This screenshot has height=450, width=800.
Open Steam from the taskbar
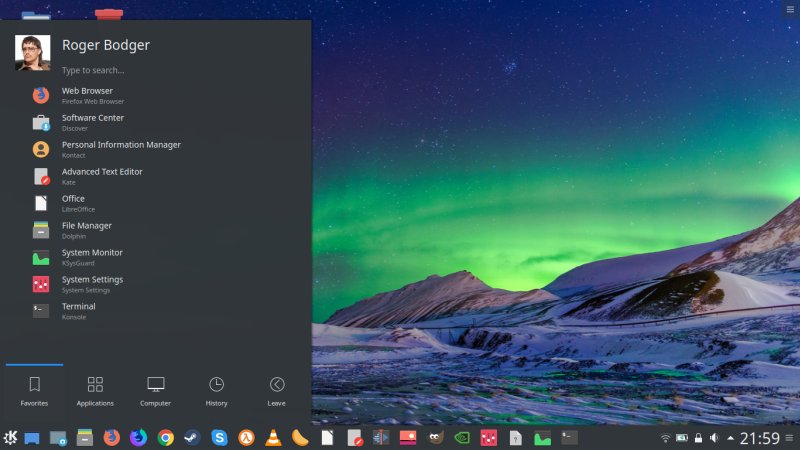point(192,437)
